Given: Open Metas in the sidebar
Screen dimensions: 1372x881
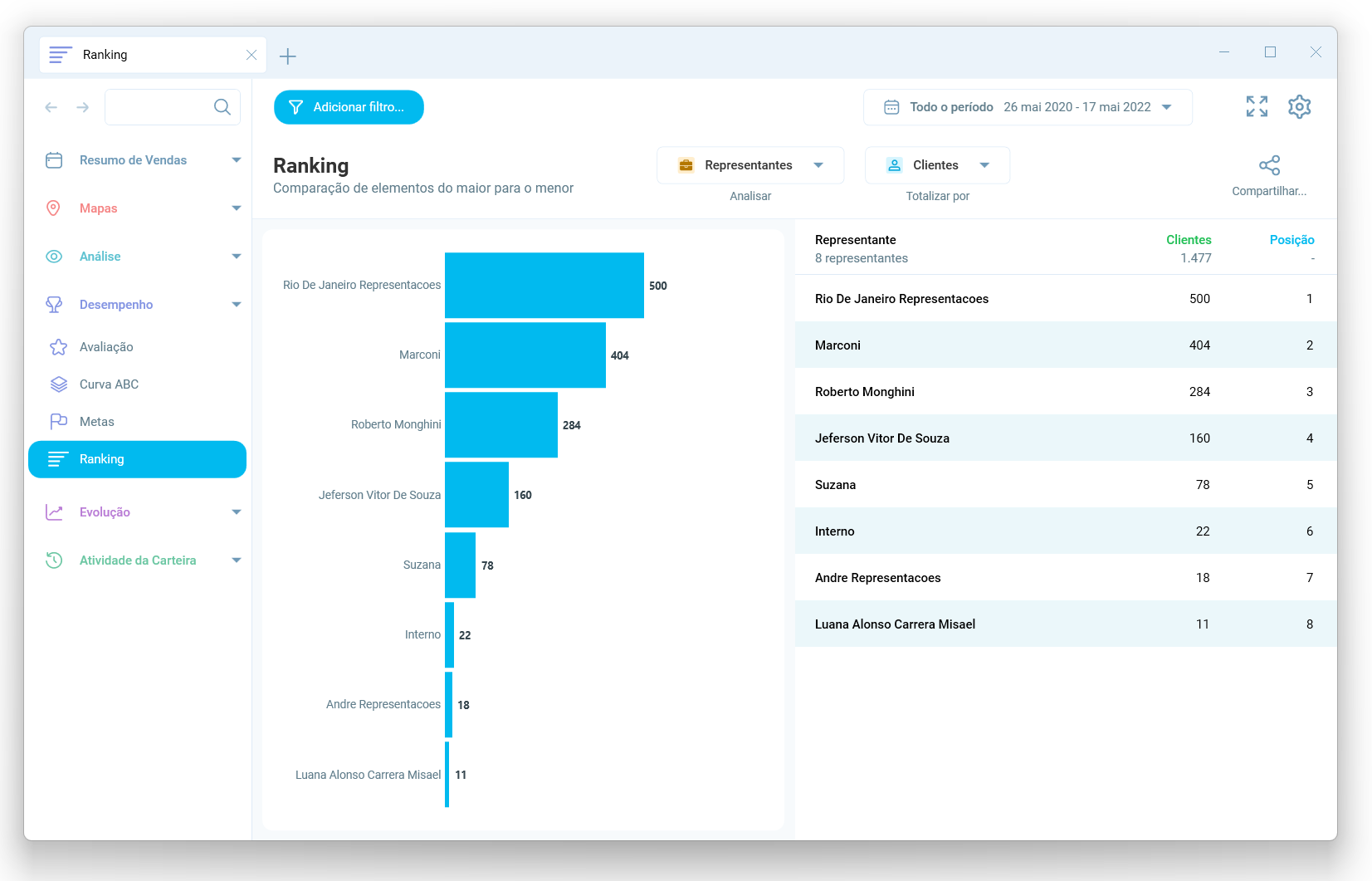Looking at the screenshot, I should [x=97, y=422].
